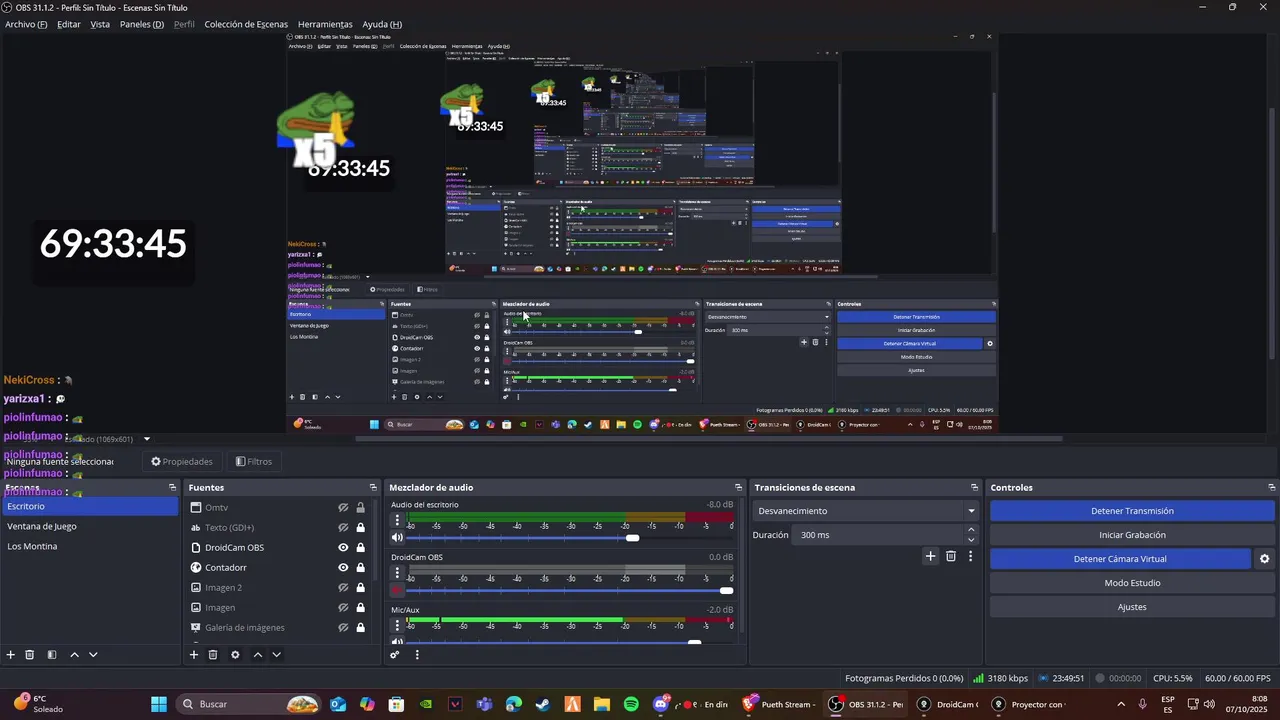Open options dots for Audio del escritorio
Screen dimensions: 1280x720
[x=397, y=521]
